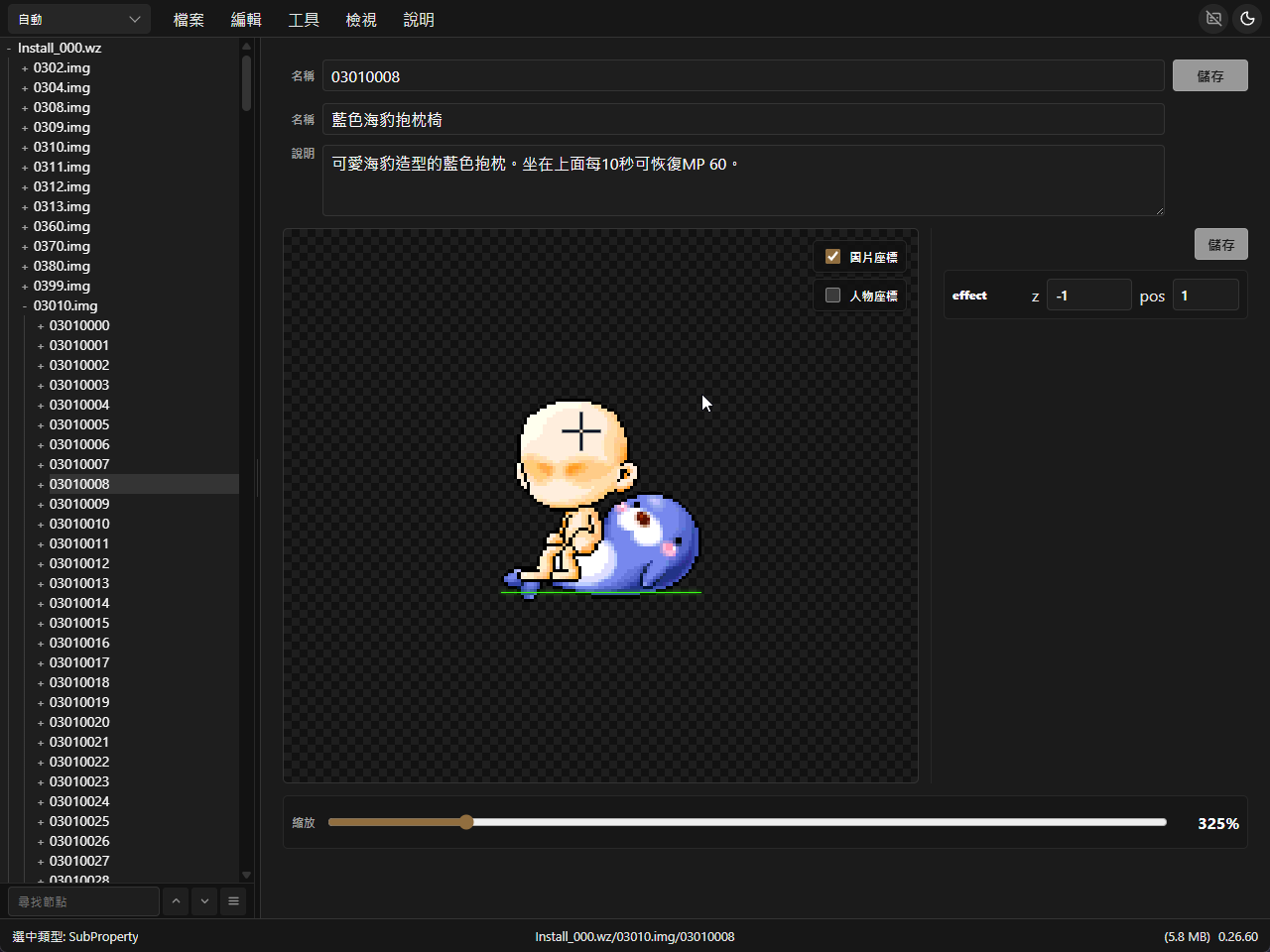Switch to dark mode moon icon
Screen dimensions: 1270x952
[1247, 19]
